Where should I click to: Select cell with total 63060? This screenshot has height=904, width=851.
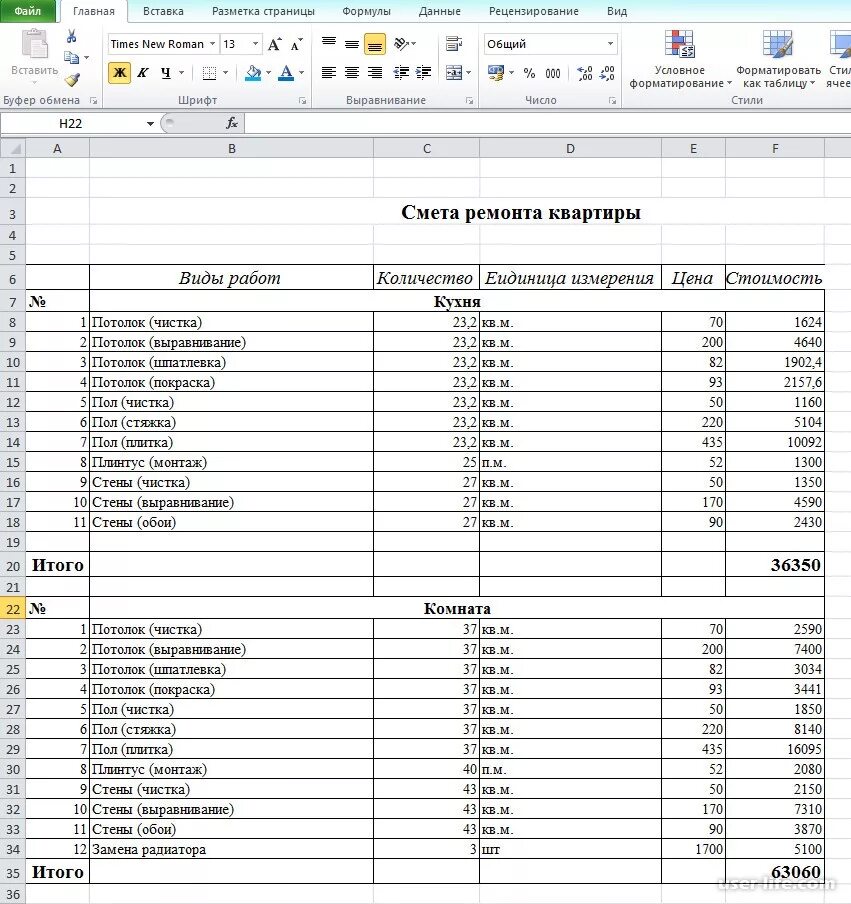[775, 872]
